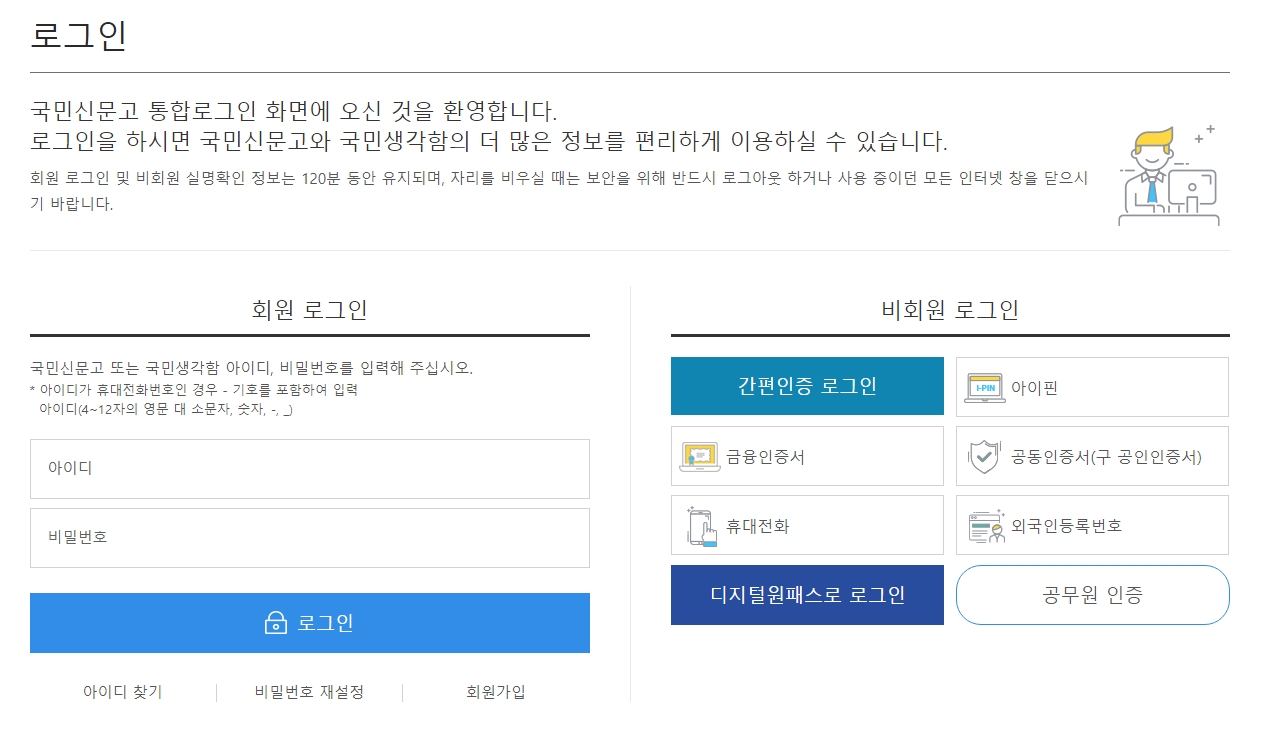The image size is (1278, 731).
Task: Go to 회원가입
Action: pos(496,691)
